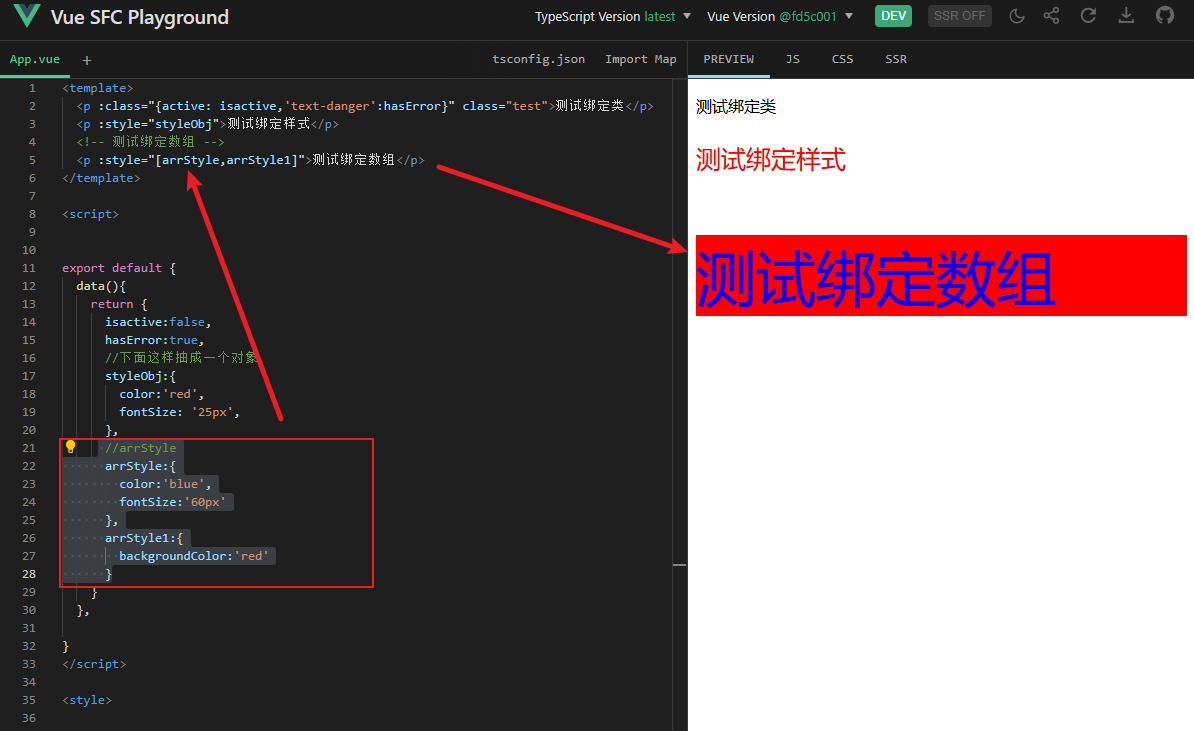
Task: Switch to the JS output tab
Action: point(793,59)
